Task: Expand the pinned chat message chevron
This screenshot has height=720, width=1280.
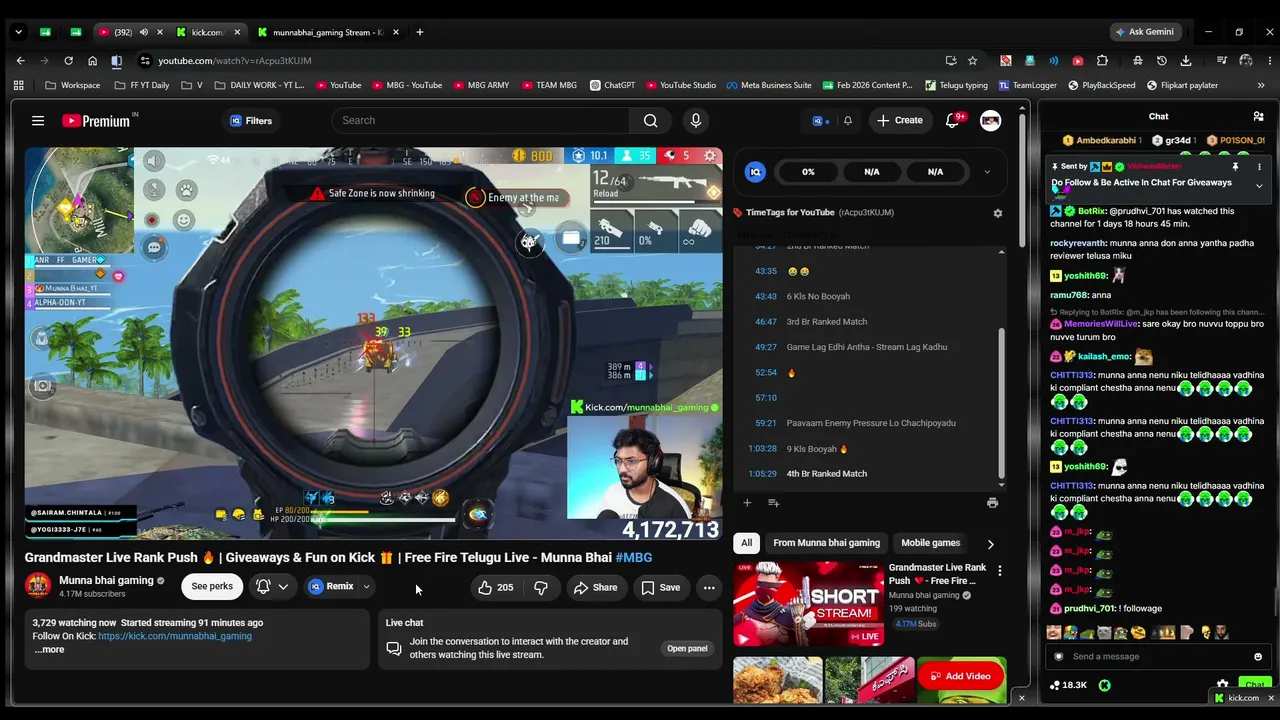Action: (x=1259, y=186)
